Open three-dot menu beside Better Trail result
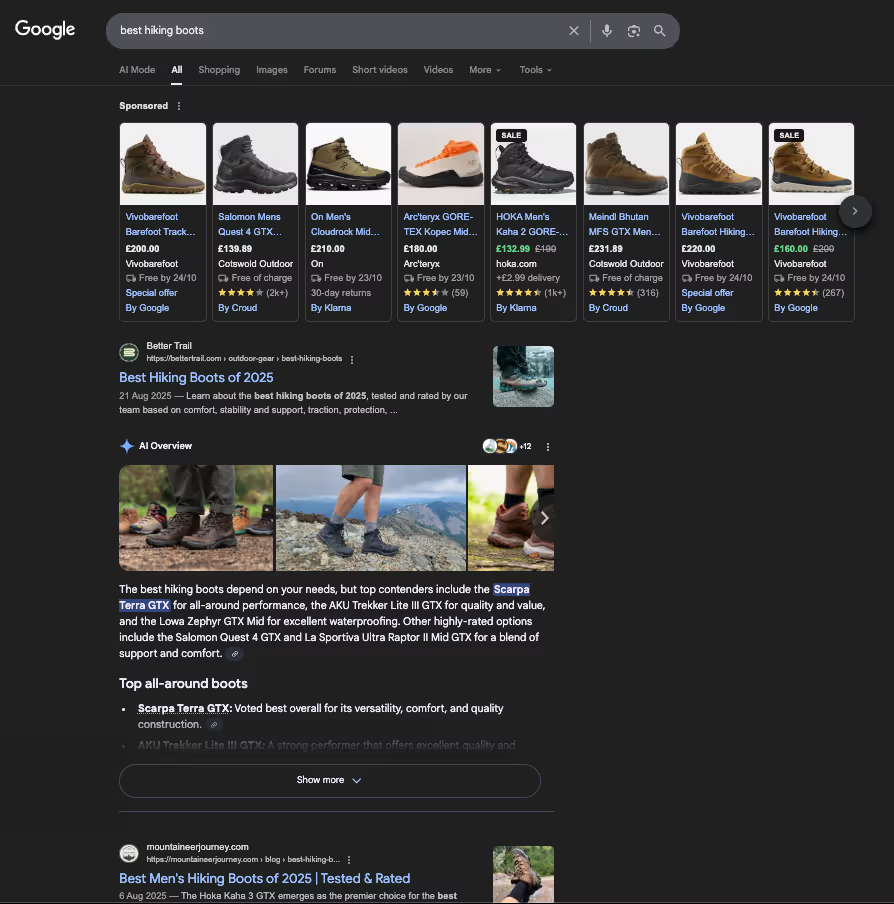The image size is (894, 904). (x=352, y=359)
